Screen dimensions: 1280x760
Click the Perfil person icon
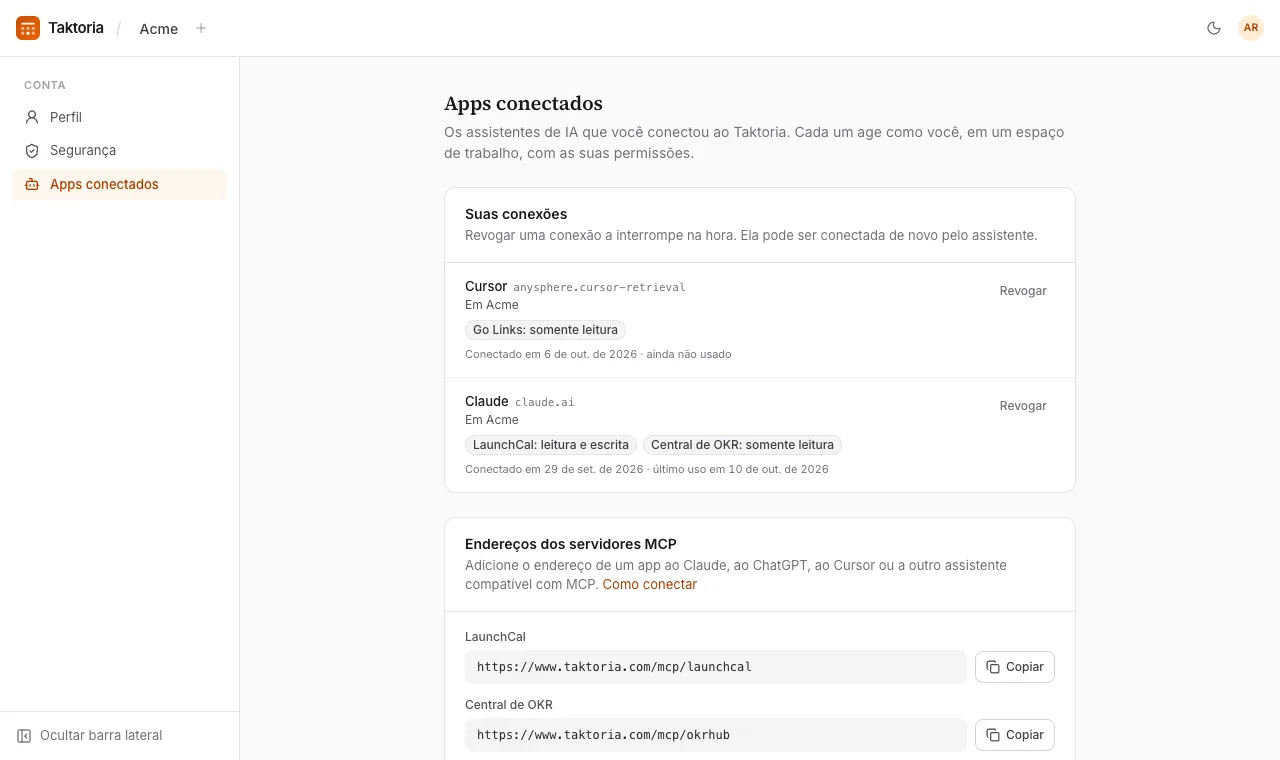tap(32, 117)
